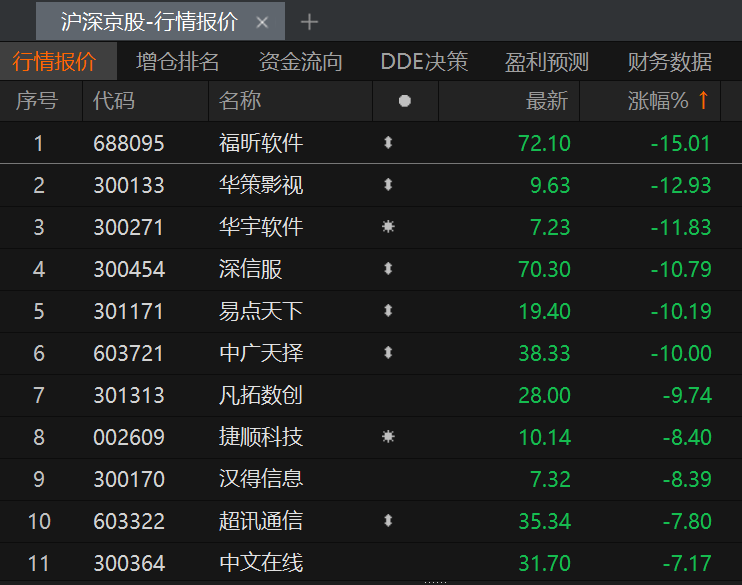The image size is (742, 585).
Task: Click the latest price 10.14
Action: [544, 437]
